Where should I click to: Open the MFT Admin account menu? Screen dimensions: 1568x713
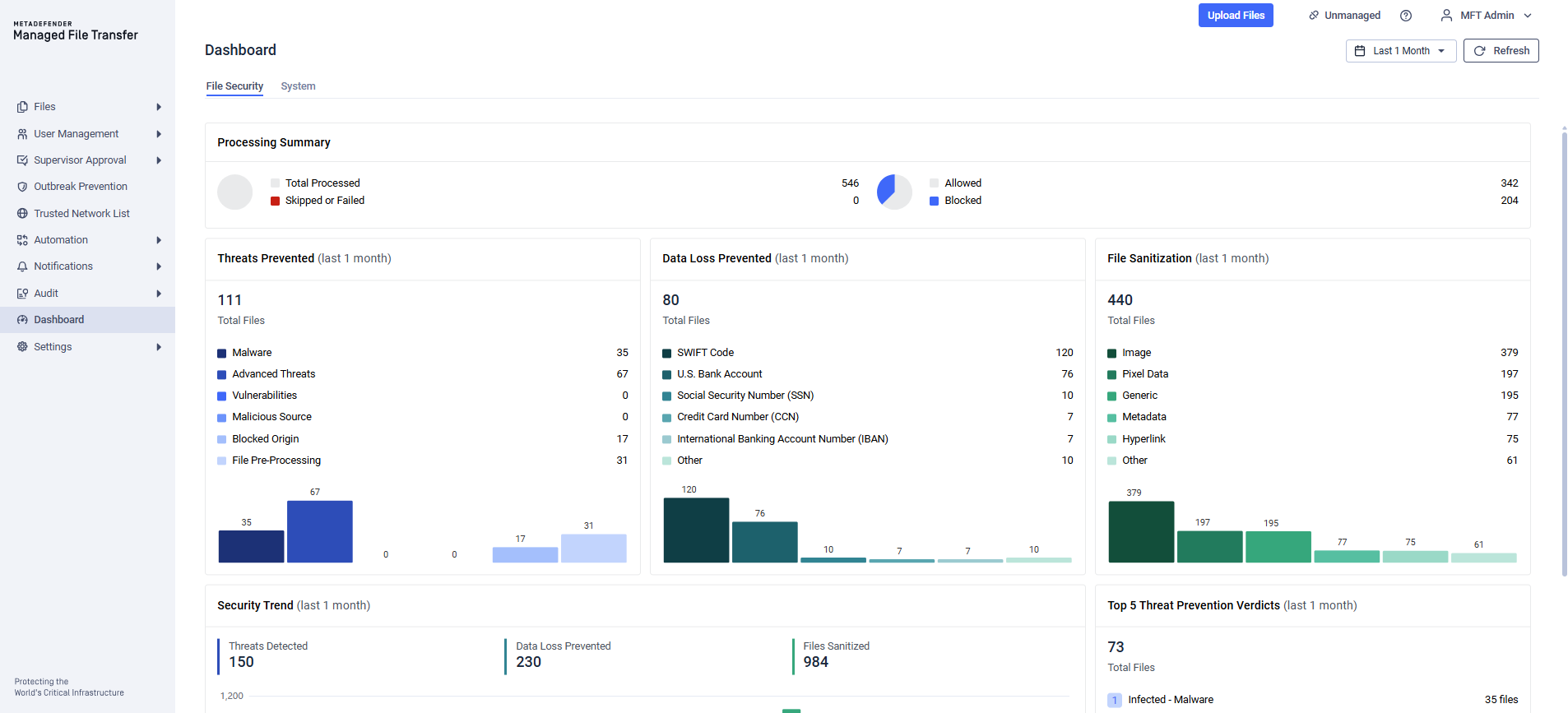(x=1486, y=16)
